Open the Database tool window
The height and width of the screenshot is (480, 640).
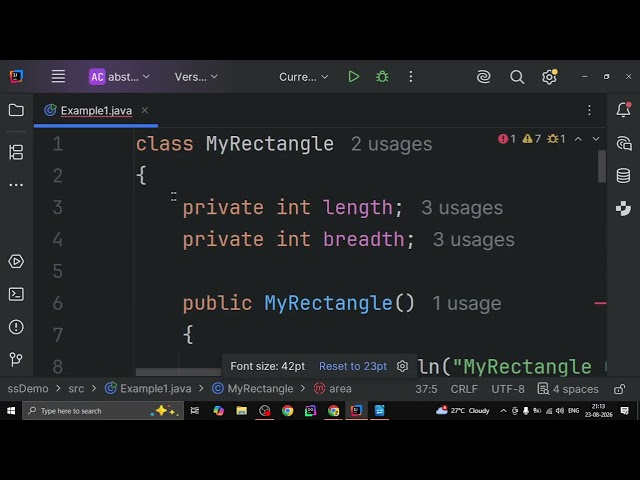623,176
